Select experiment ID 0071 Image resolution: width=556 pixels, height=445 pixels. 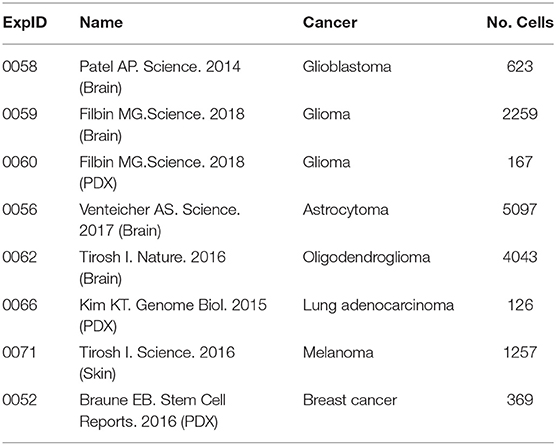[x=19, y=352]
